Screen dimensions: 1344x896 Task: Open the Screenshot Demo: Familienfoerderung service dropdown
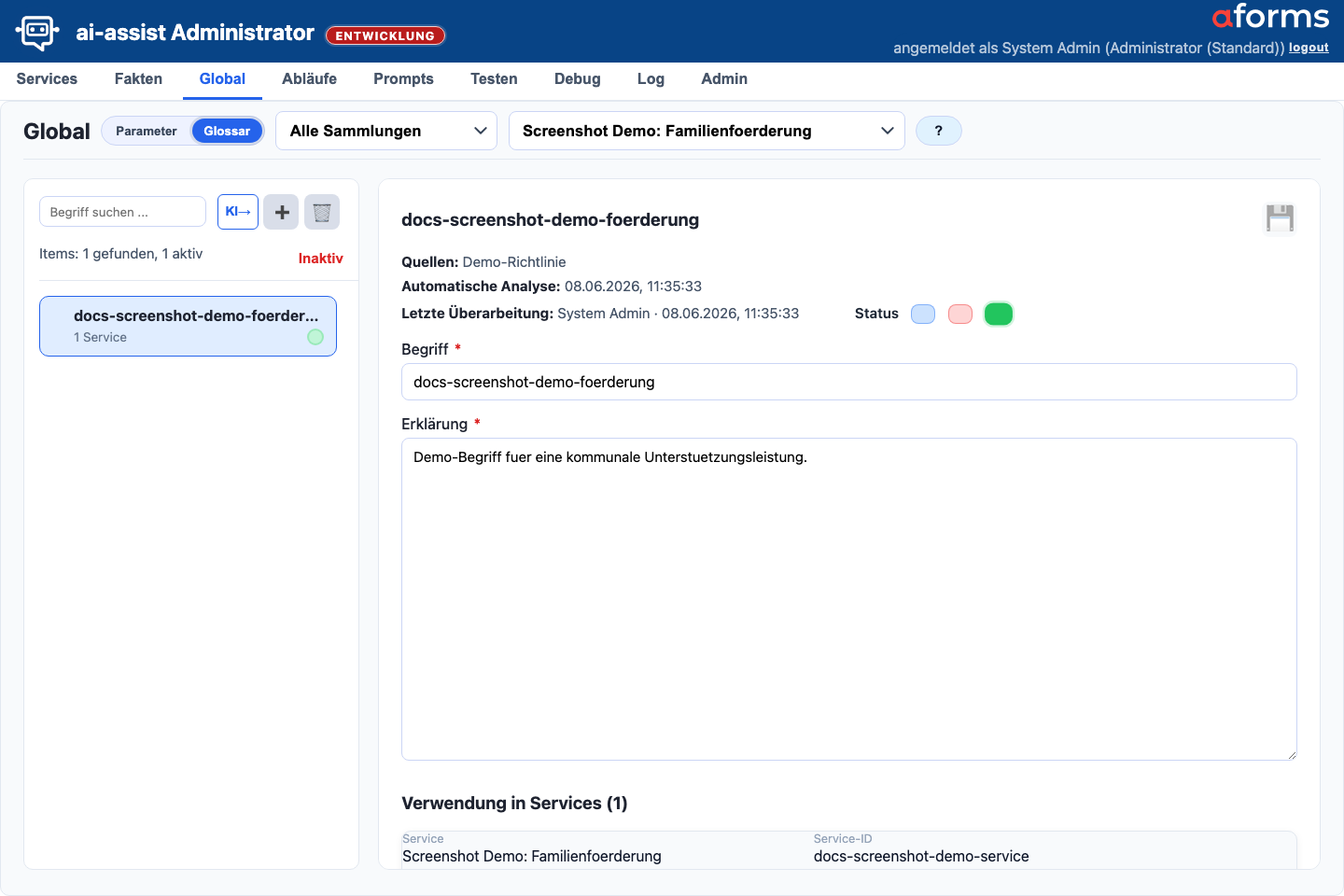click(x=707, y=131)
